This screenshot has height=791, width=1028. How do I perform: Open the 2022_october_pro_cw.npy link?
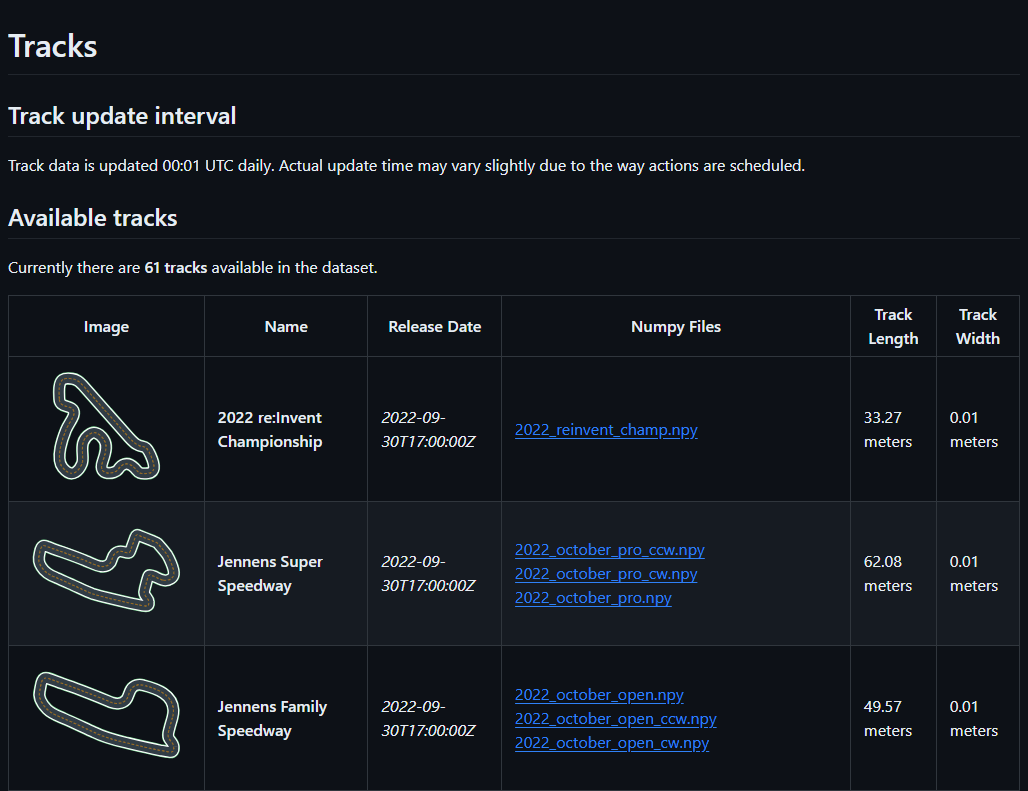pos(606,574)
